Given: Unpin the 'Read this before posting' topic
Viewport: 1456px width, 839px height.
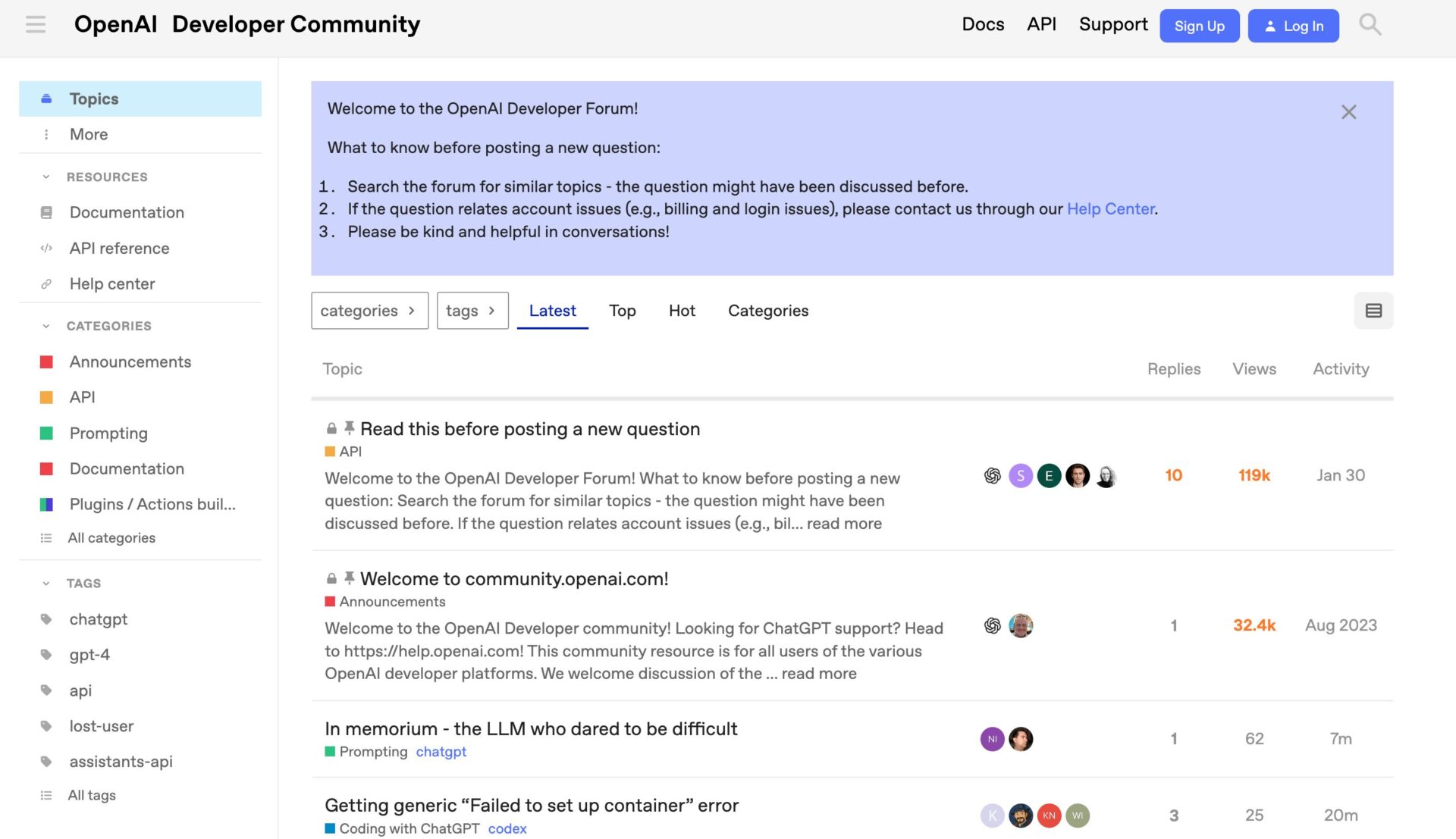Looking at the screenshot, I should [349, 427].
